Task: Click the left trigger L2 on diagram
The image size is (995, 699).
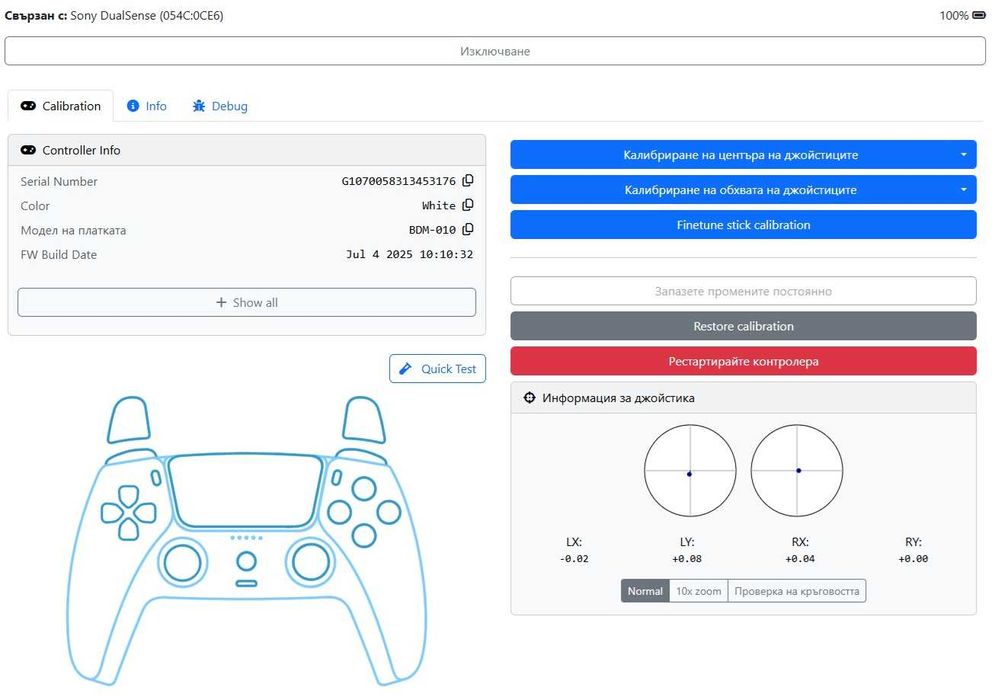Action: point(129,419)
